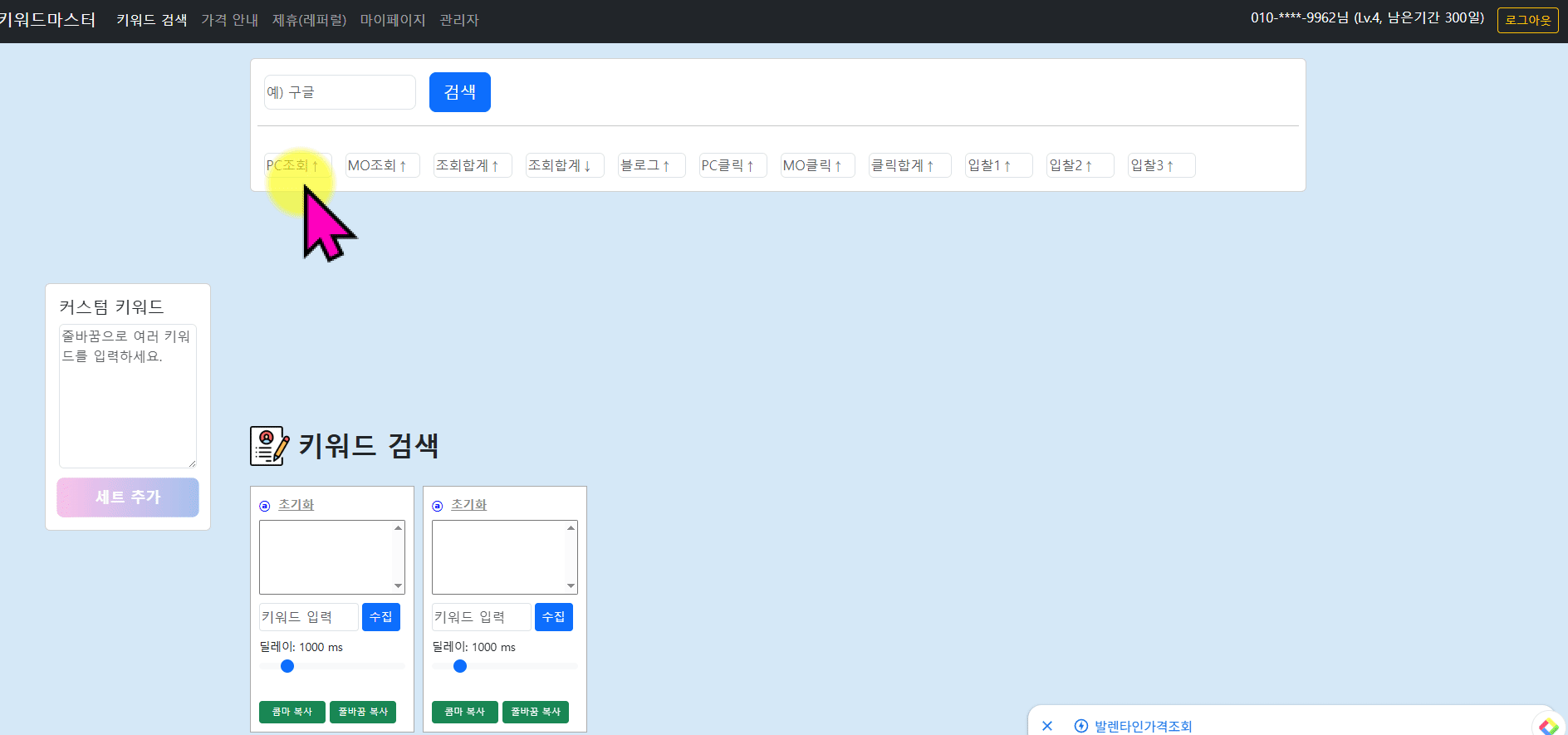
Task: Focus the '예) 구글' search input field
Action: (340, 92)
